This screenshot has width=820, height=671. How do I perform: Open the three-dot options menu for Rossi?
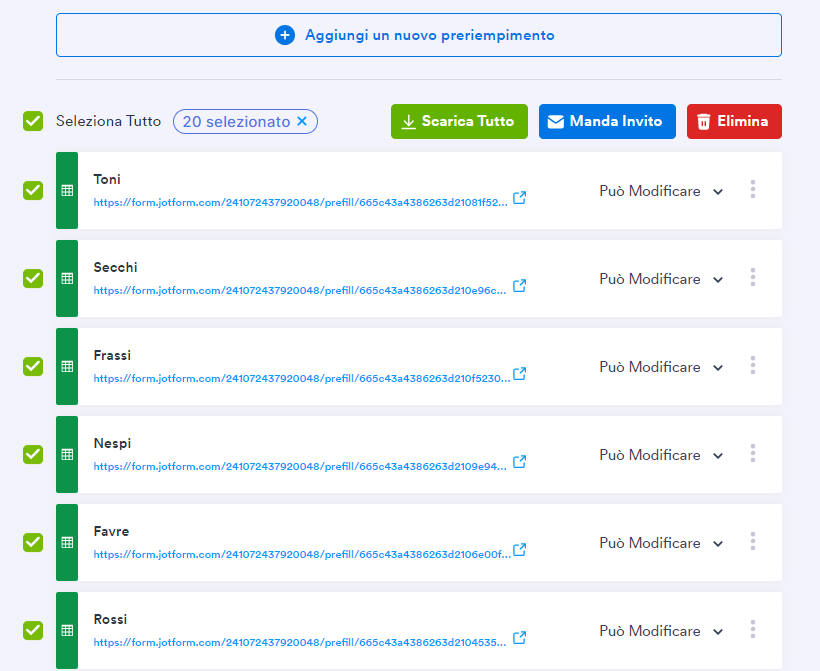point(752,630)
